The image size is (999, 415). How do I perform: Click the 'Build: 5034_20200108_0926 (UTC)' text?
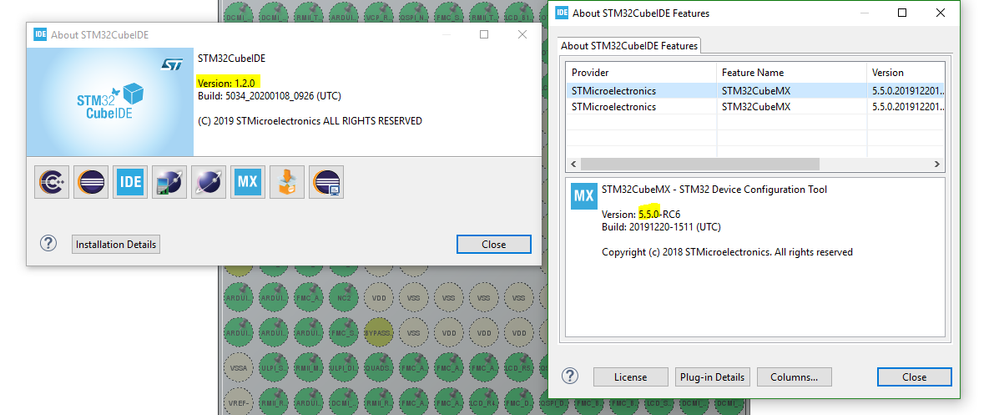pos(270,96)
